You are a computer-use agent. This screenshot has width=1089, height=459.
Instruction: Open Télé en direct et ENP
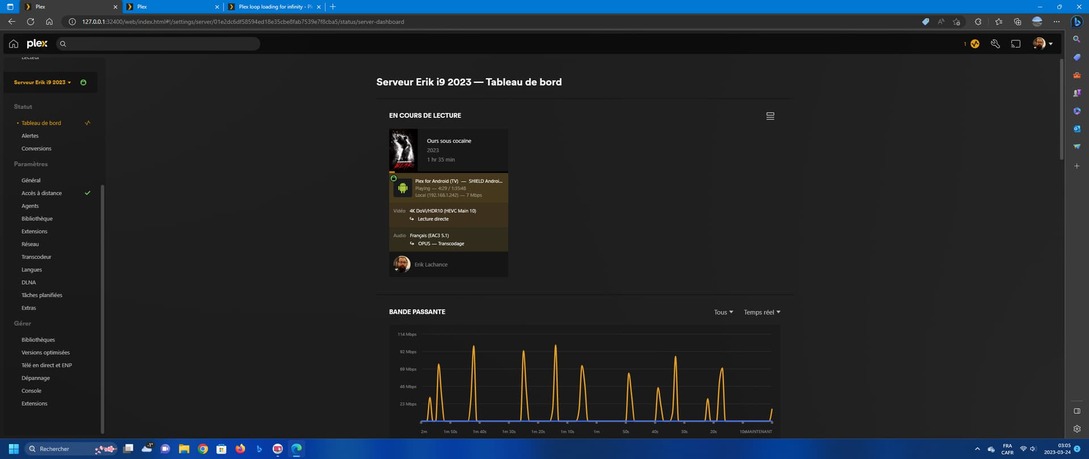(x=47, y=365)
